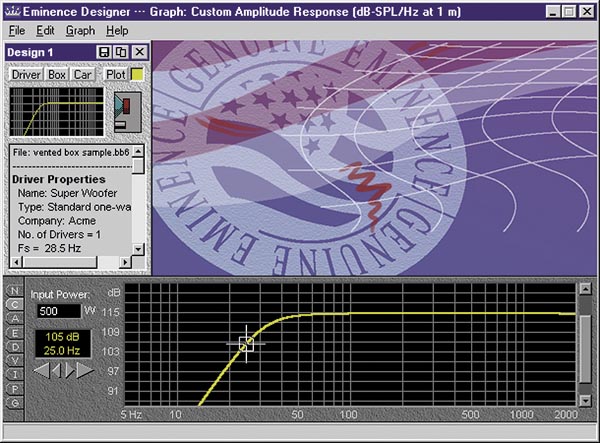Viewport: 600px width, 443px height.
Task: Maximize the Eminence Designer window
Action: click(x=569, y=11)
